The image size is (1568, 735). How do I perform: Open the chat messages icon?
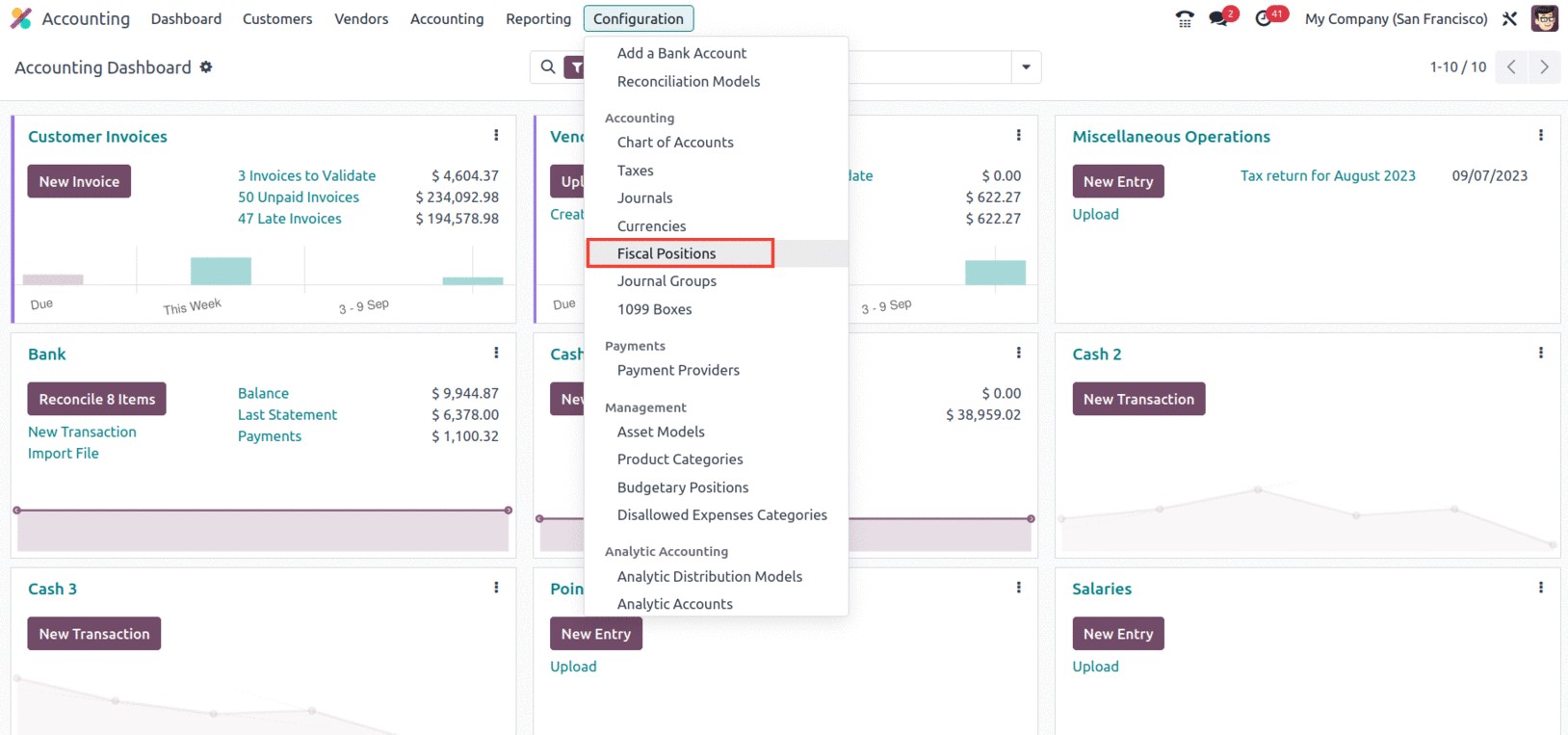(1220, 18)
